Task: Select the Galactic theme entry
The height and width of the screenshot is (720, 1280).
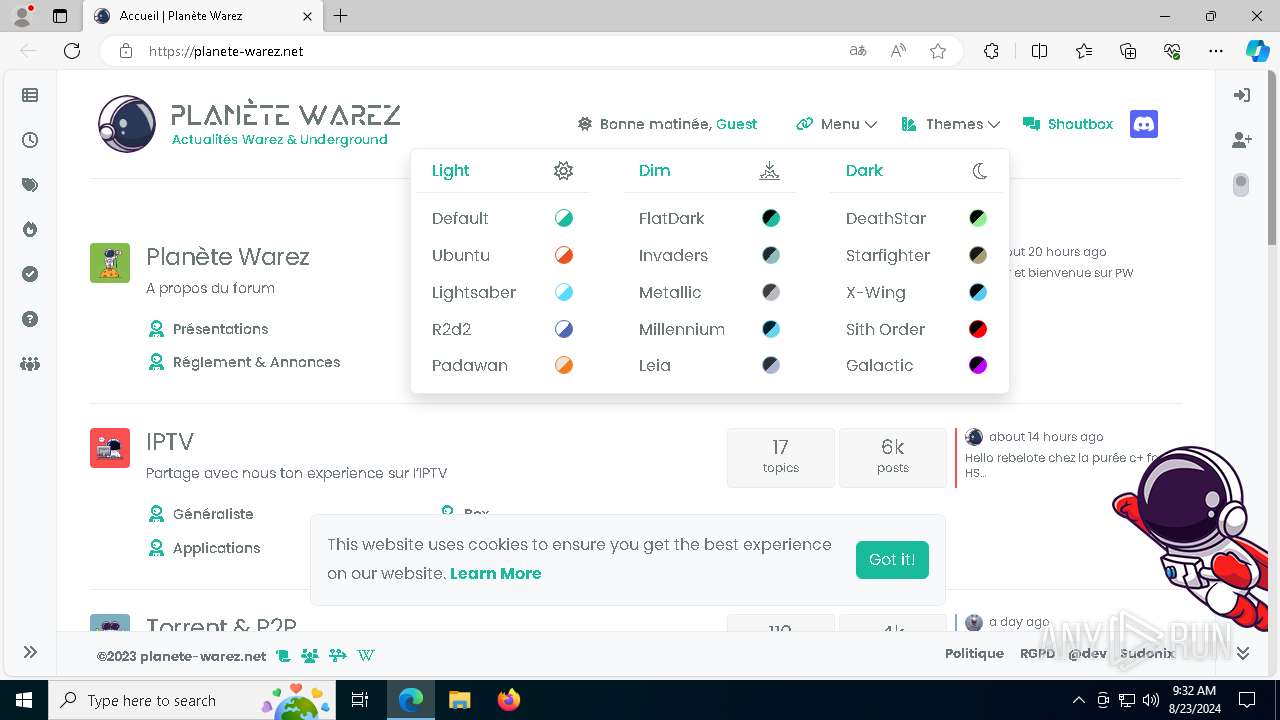Action: 916,365
